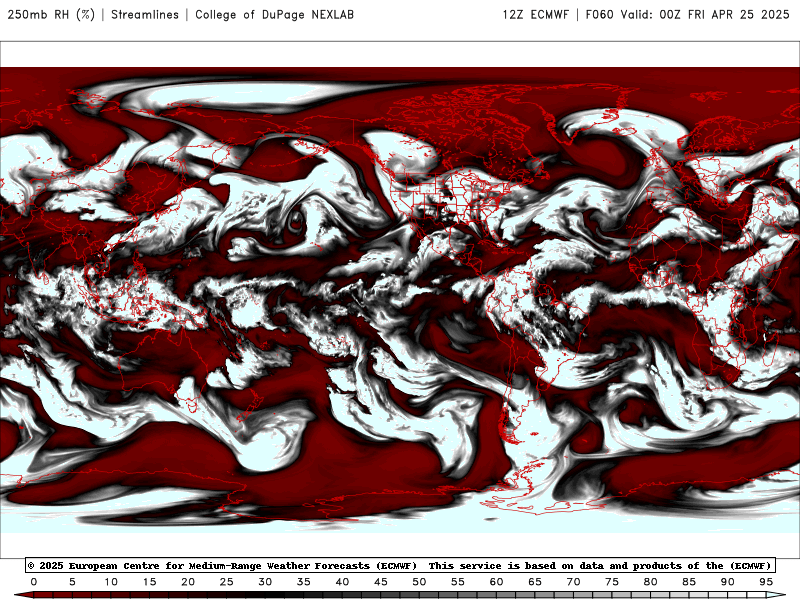The image size is (800, 600).
Task: Click "Valid: 00Z FRI APR 25 2025"
Action: [705, 14]
